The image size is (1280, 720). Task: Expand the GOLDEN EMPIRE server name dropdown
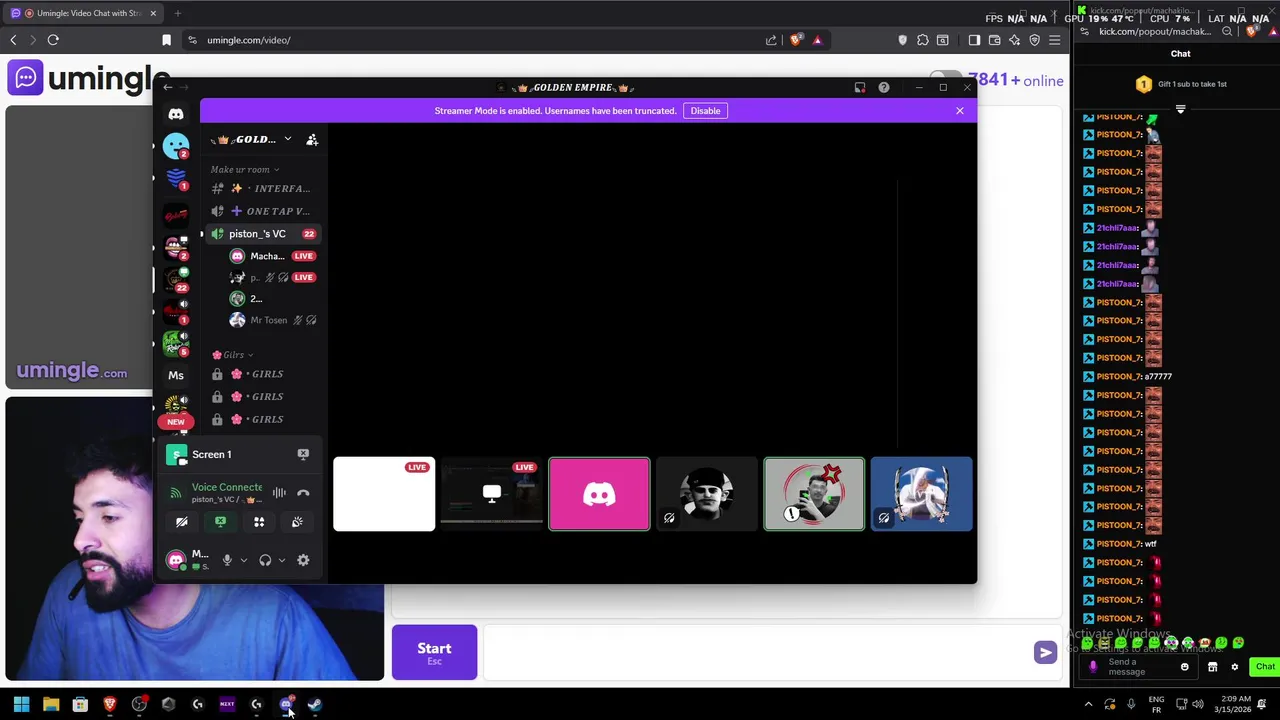coord(287,140)
